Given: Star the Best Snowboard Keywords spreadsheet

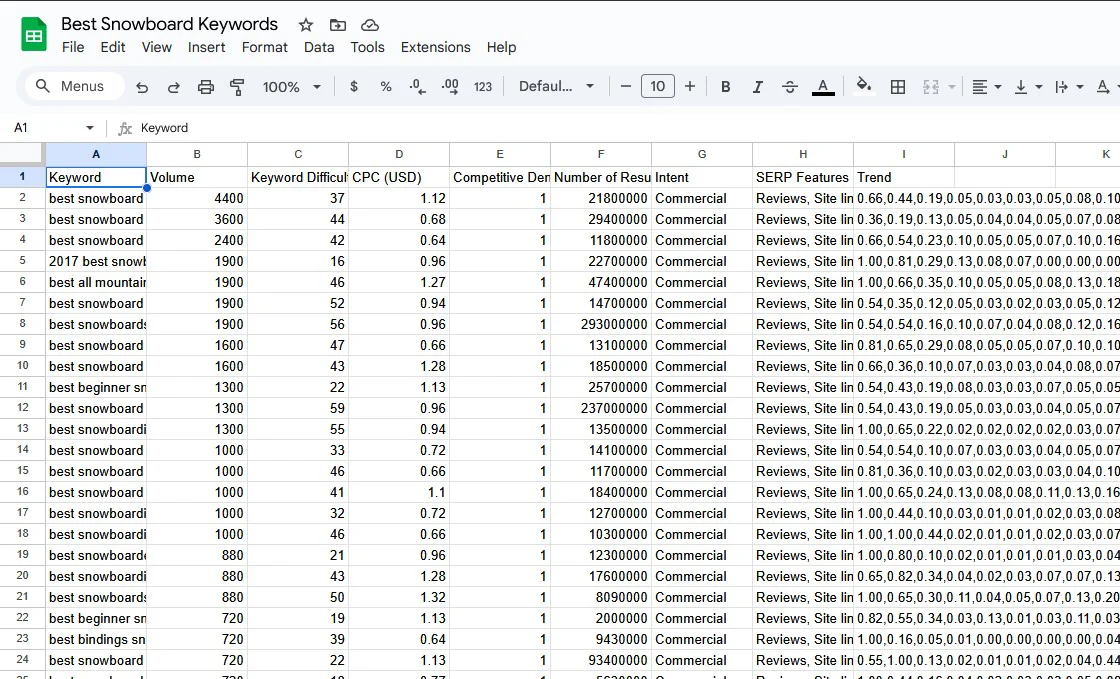Looking at the screenshot, I should [x=305, y=24].
